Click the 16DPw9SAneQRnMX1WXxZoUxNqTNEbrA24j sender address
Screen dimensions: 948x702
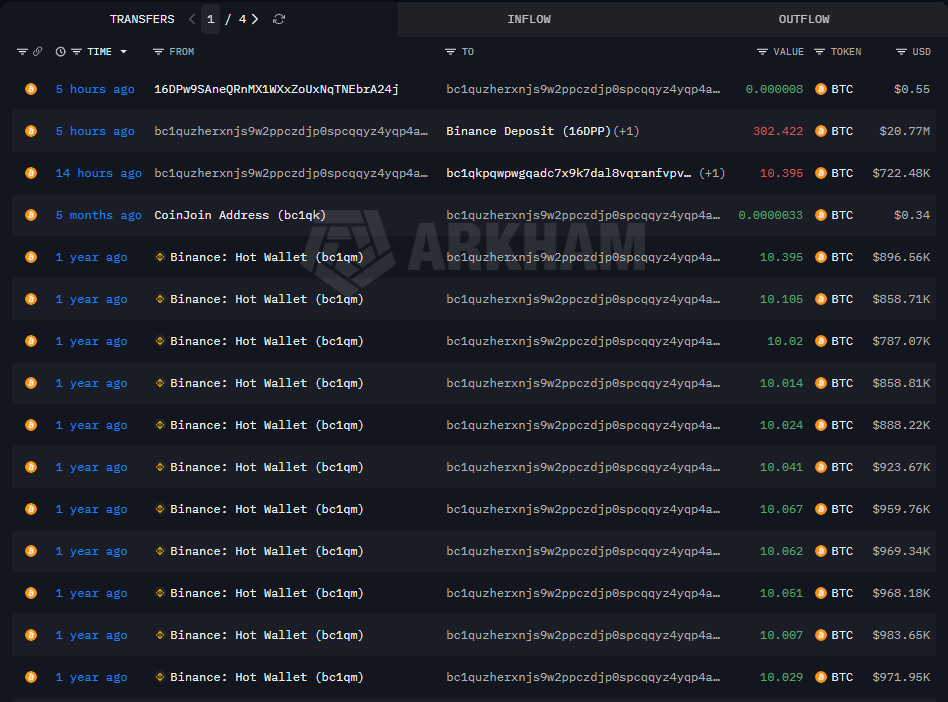coord(276,89)
